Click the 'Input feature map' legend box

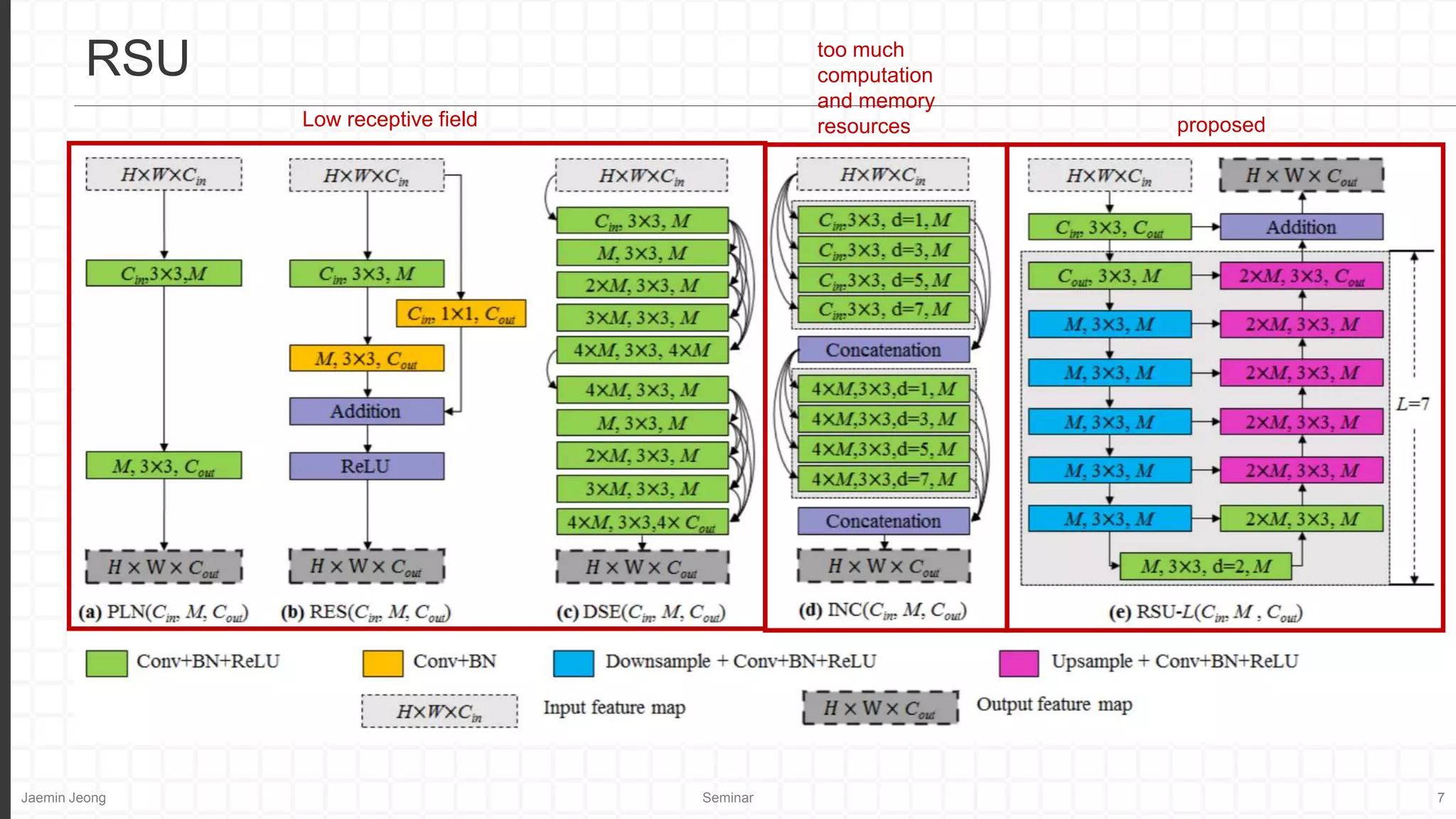point(439,711)
